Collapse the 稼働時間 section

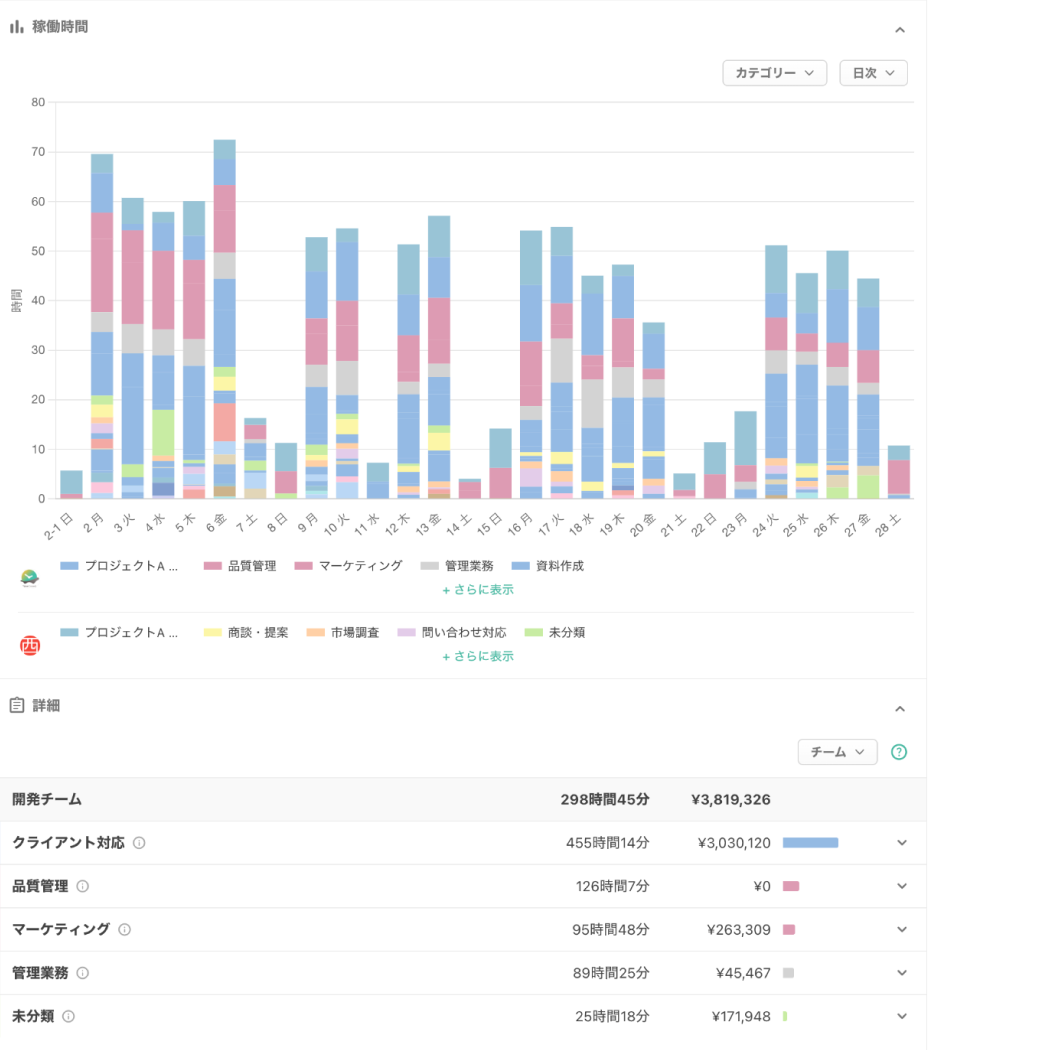tap(899, 30)
